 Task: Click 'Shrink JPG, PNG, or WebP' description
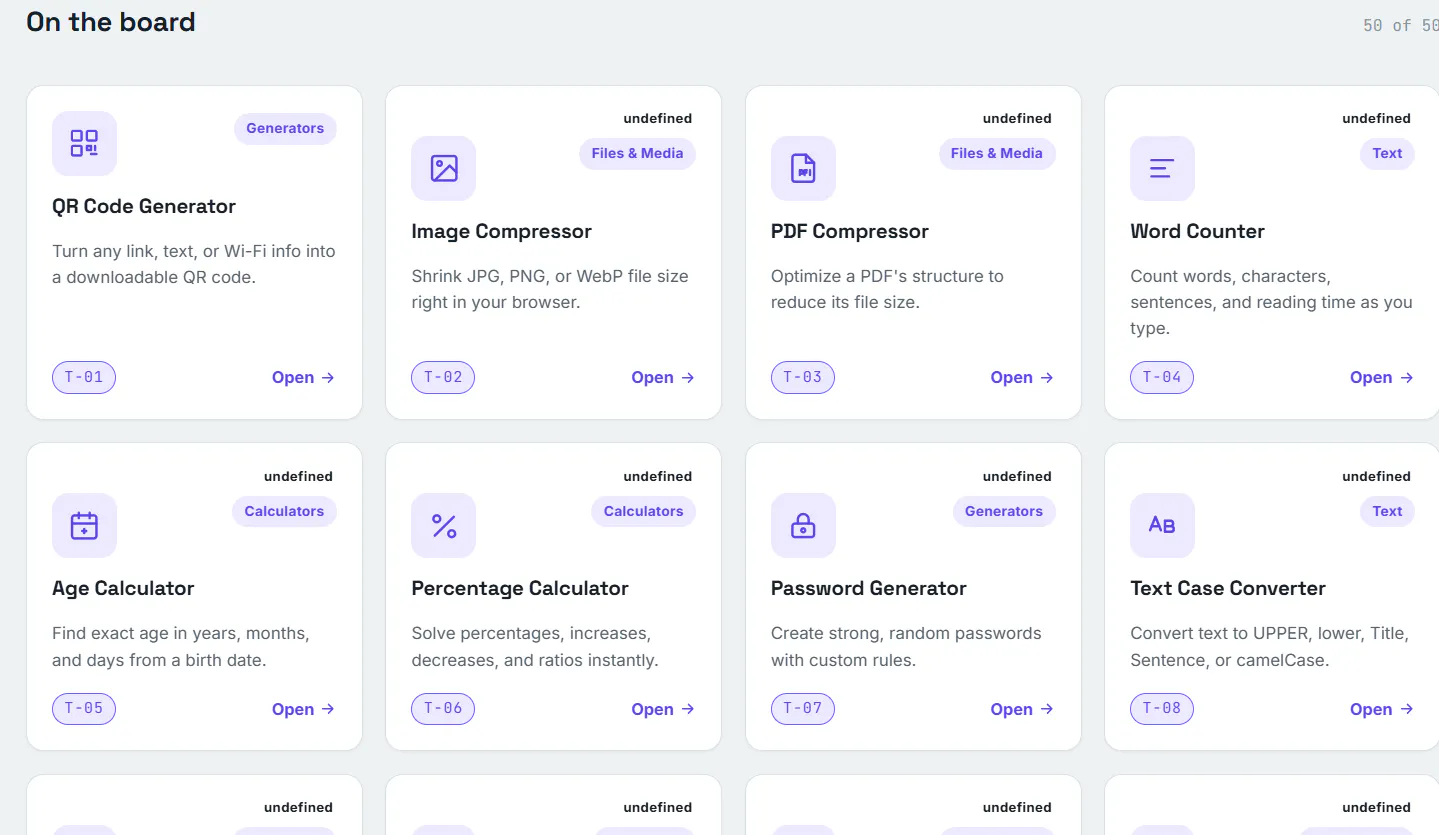pos(550,289)
